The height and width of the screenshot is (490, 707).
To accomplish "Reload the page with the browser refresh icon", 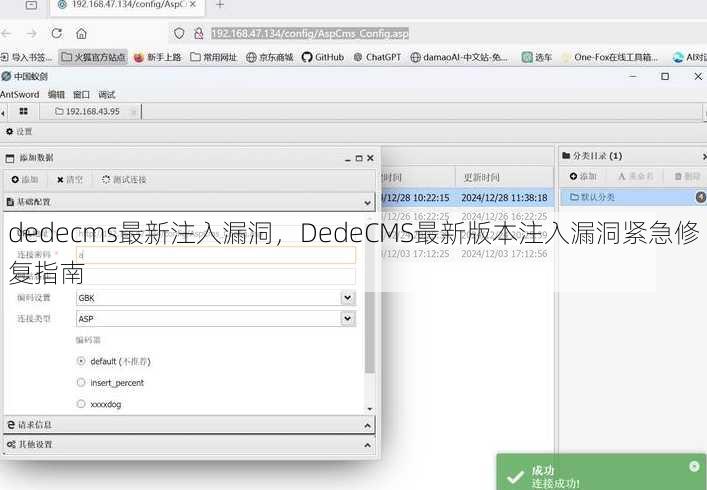I will (56, 33).
